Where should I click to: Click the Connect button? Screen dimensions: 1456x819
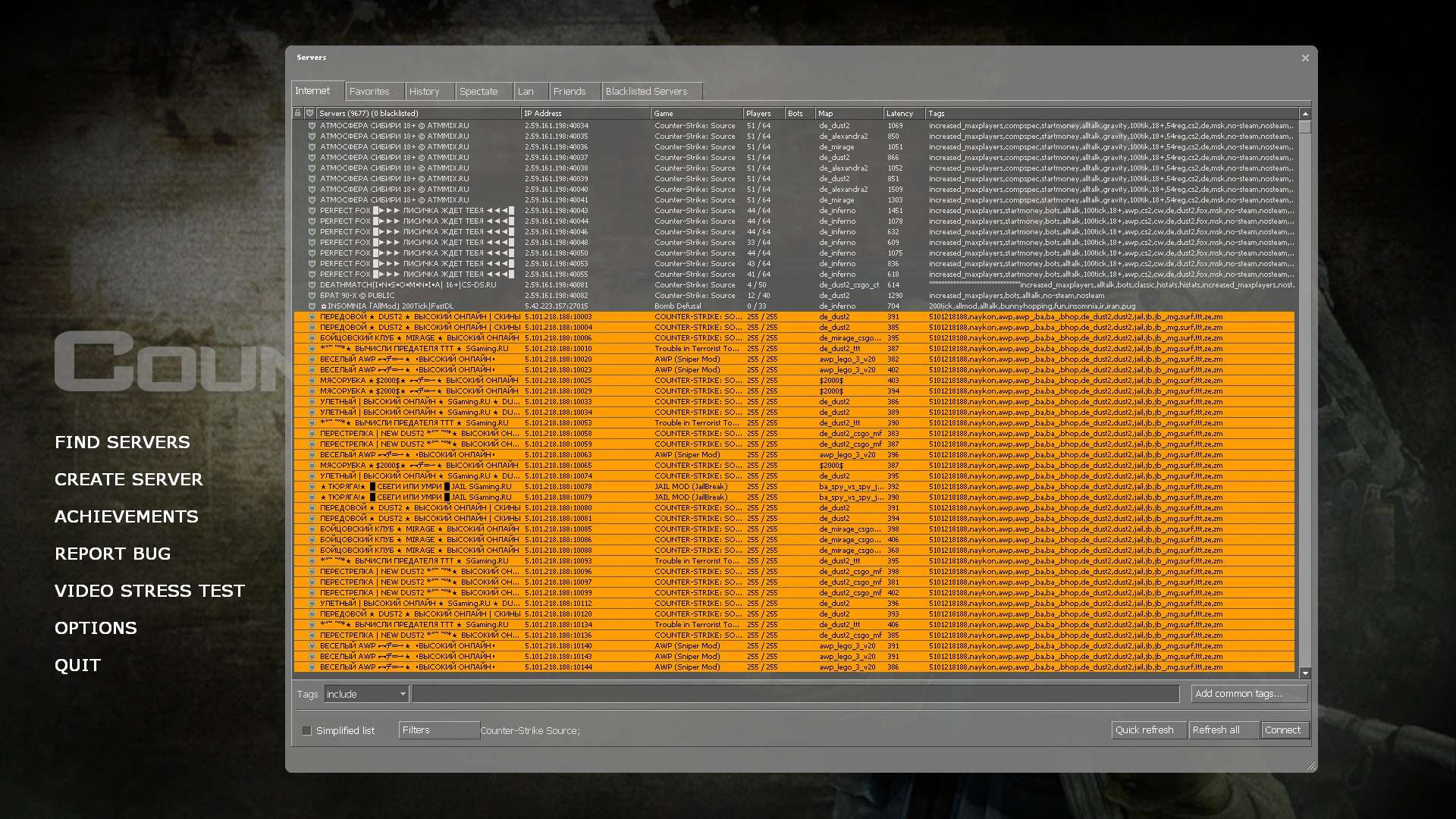pos(1283,730)
